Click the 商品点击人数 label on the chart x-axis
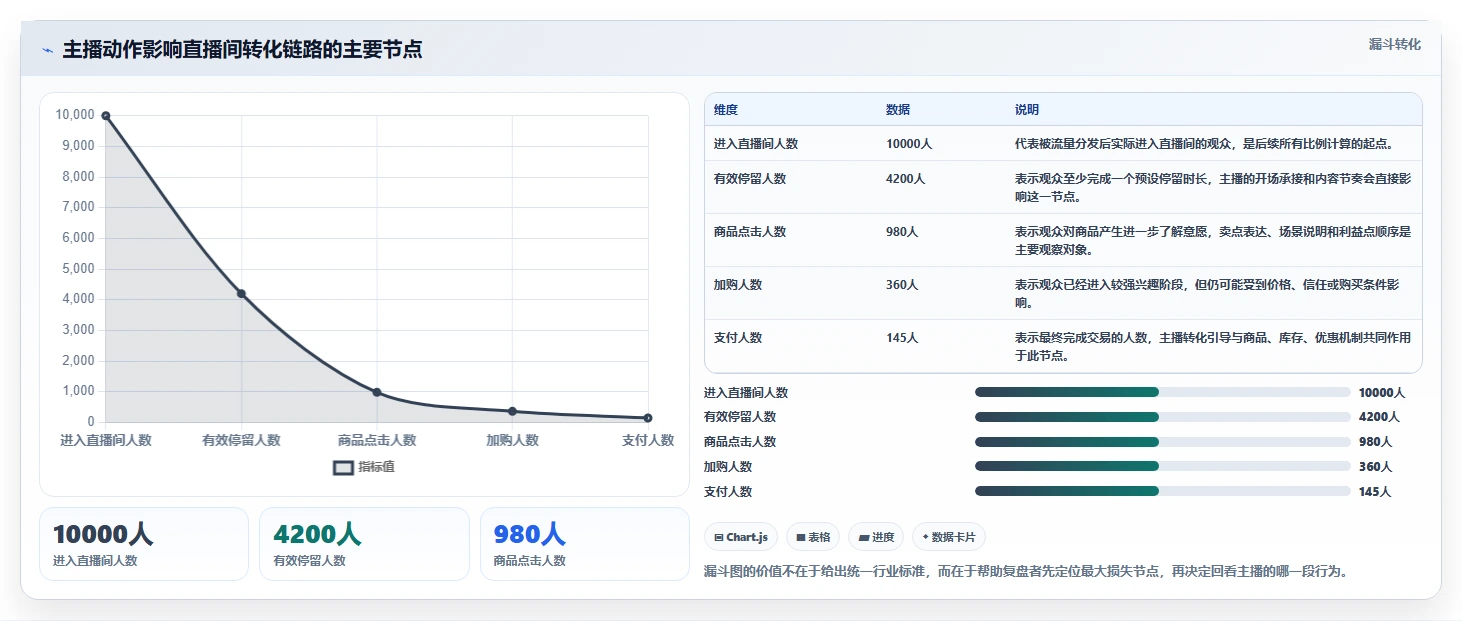This screenshot has width=1462, height=621. tap(377, 440)
